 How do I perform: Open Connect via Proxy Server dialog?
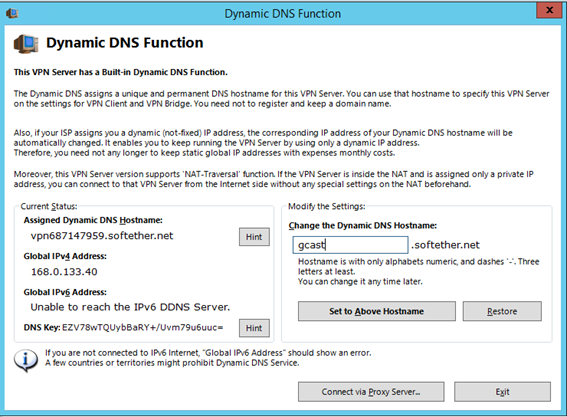(x=371, y=392)
